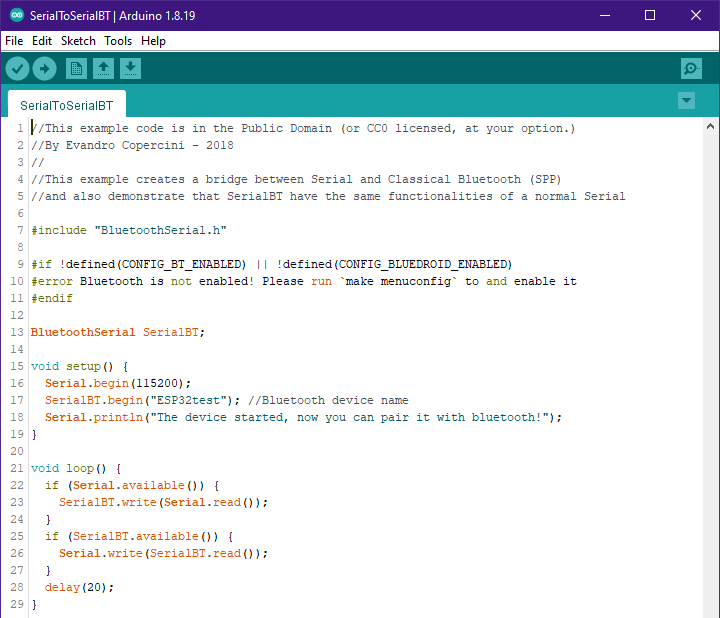Click on void loop() line
This screenshot has width=720, height=618.
coord(76,468)
